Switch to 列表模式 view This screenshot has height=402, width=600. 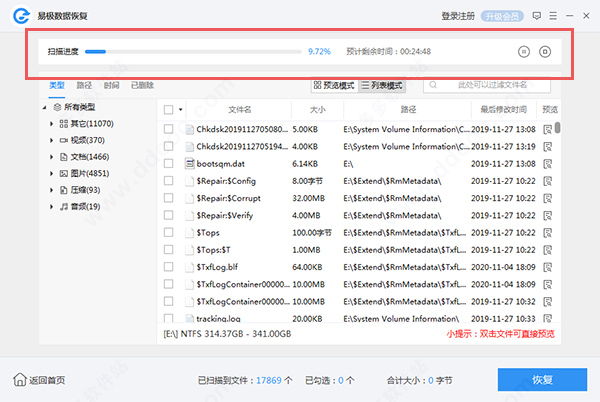(x=382, y=85)
